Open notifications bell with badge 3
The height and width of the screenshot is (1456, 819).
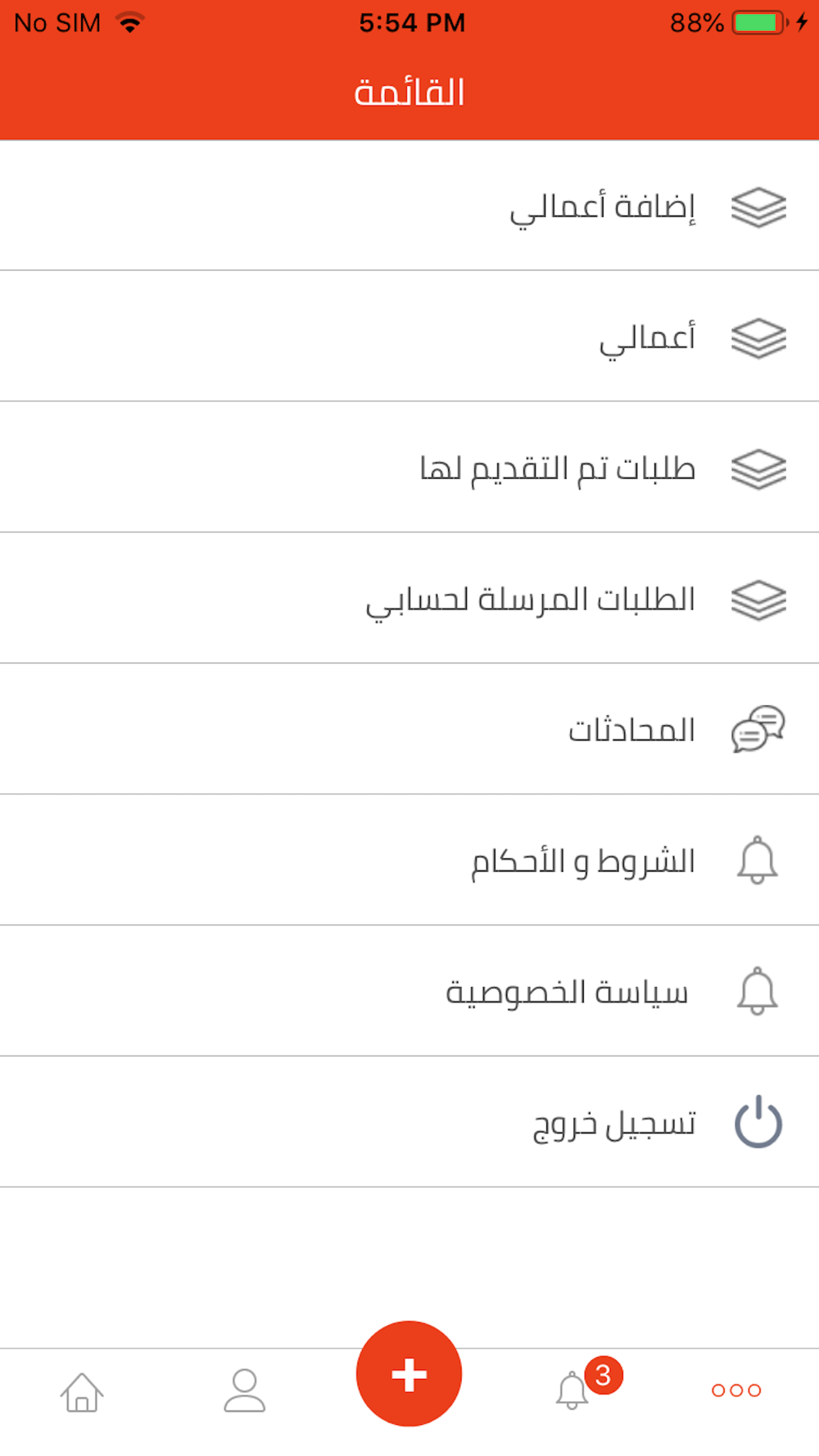point(572,1390)
